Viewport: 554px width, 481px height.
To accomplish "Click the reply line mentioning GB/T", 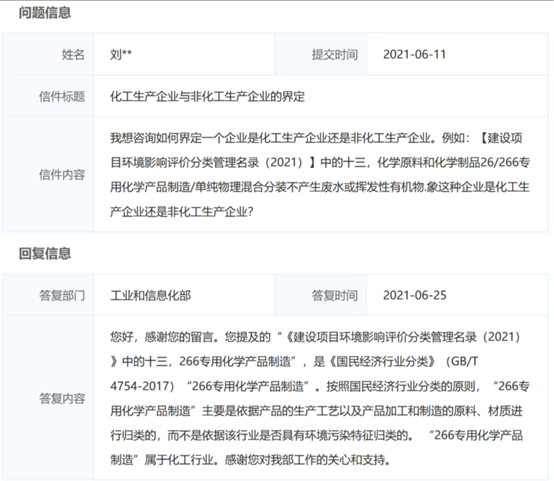I will click(x=294, y=362).
